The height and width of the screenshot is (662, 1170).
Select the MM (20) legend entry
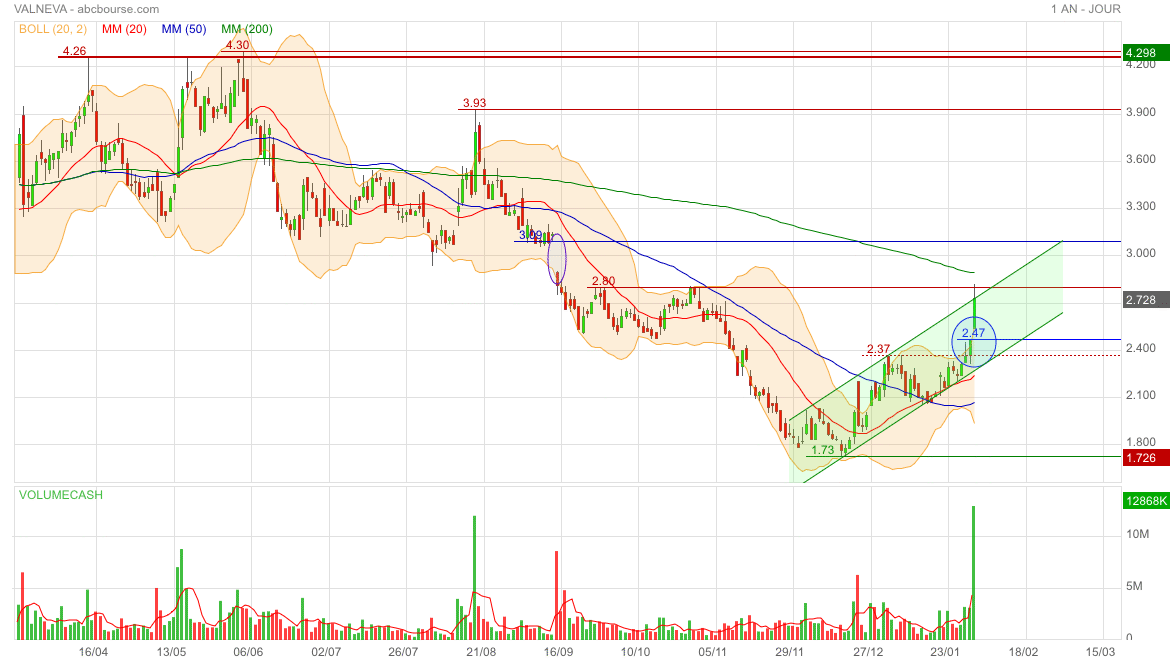point(124,29)
